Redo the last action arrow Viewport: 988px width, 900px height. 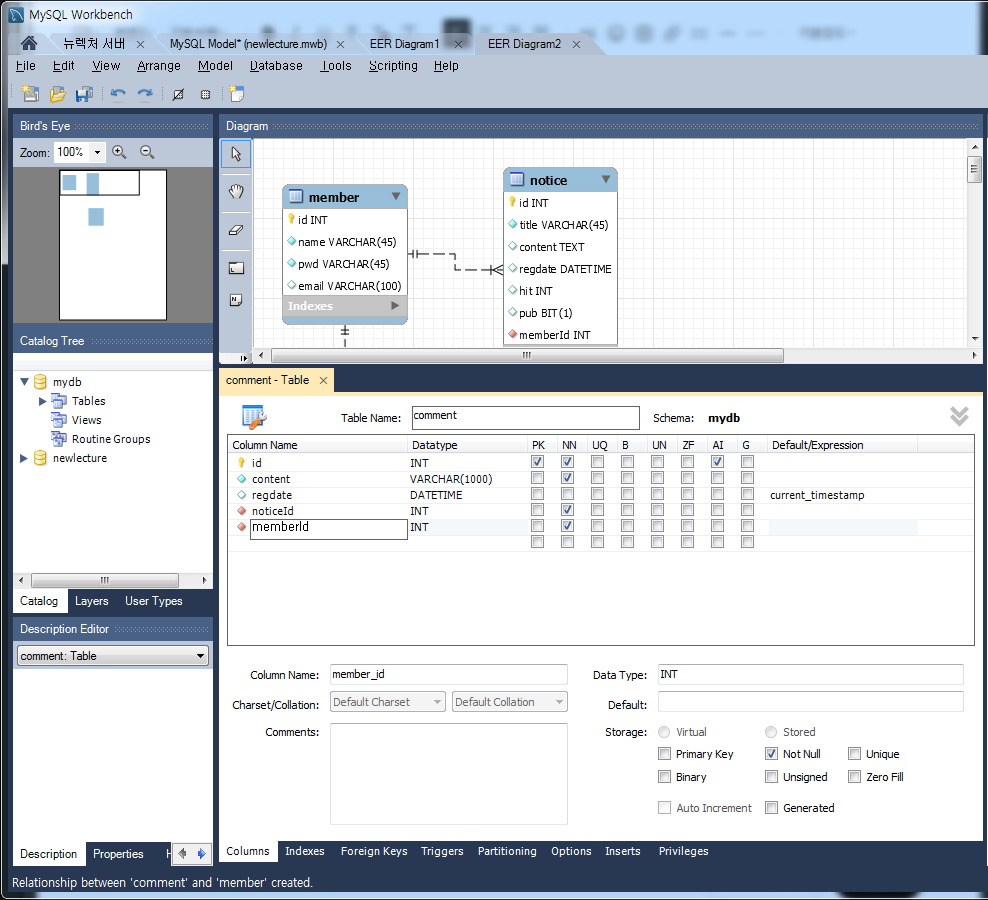coord(145,94)
